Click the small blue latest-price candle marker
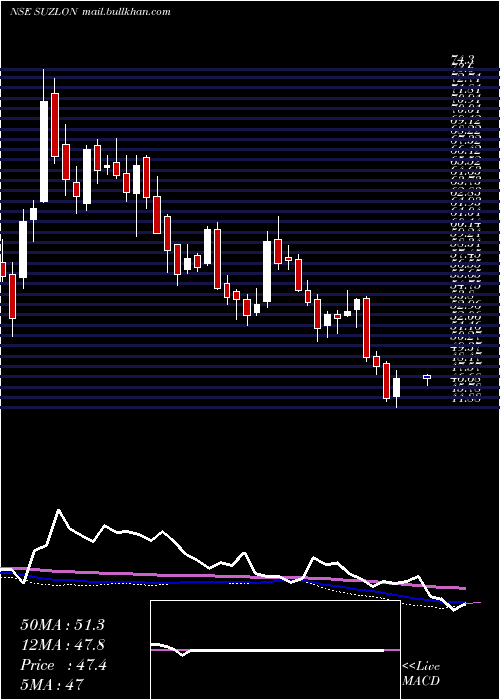Screen dimensions: 500x700 [427, 378]
